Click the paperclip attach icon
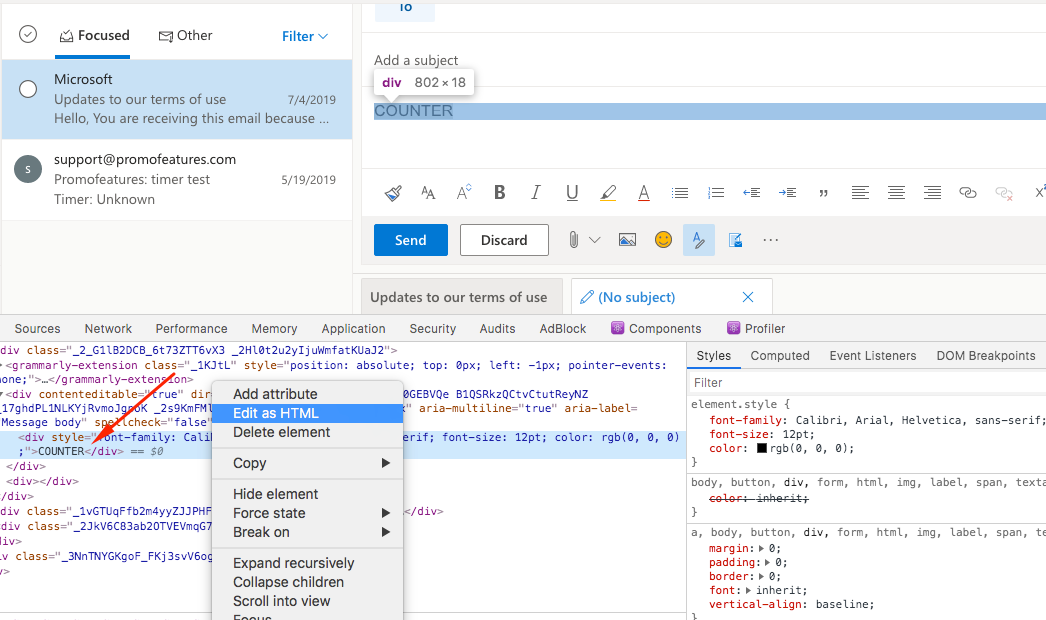 coord(573,240)
